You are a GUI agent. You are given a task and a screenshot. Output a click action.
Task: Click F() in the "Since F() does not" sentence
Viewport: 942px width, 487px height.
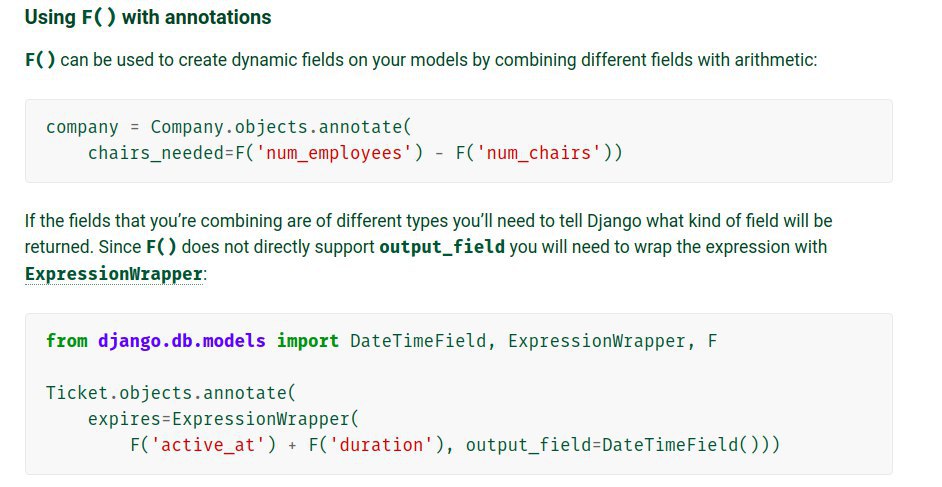pyautogui.click(x=164, y=246)
